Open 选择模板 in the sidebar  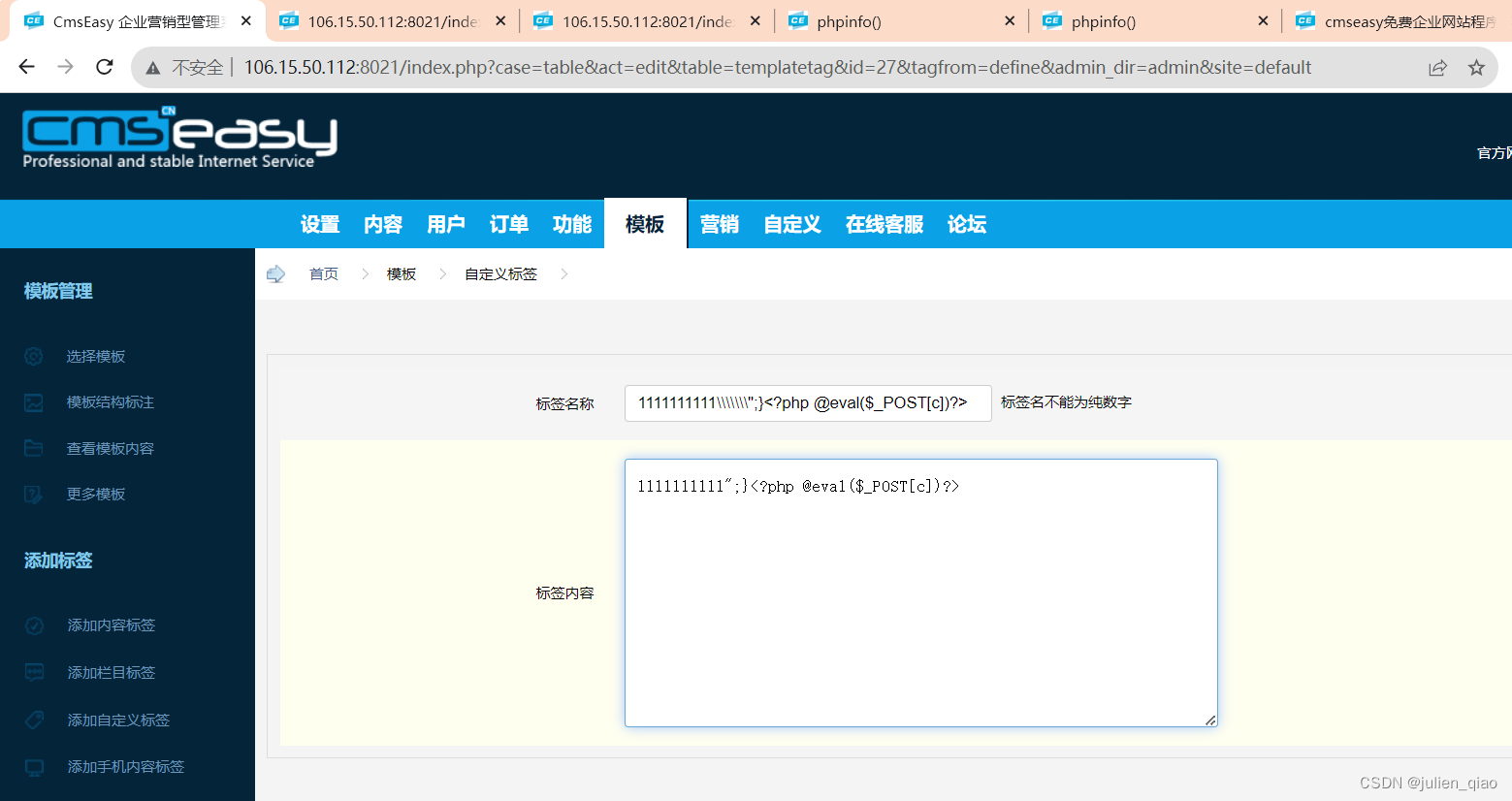(96, 357)
